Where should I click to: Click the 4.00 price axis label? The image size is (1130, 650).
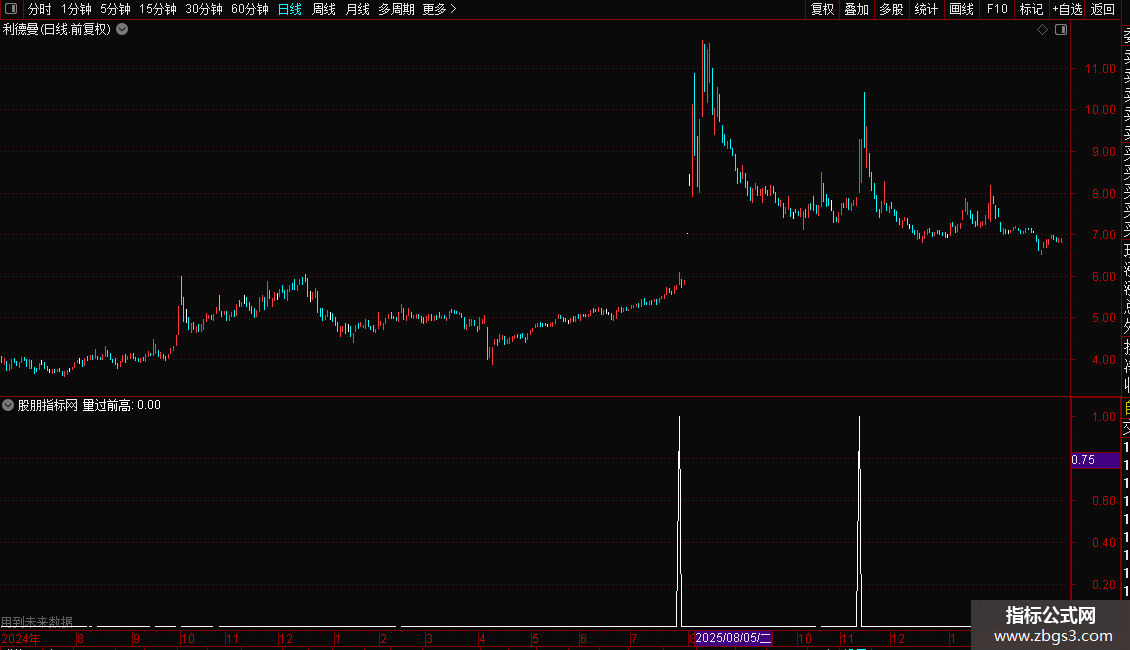(x=1103, y=360)
